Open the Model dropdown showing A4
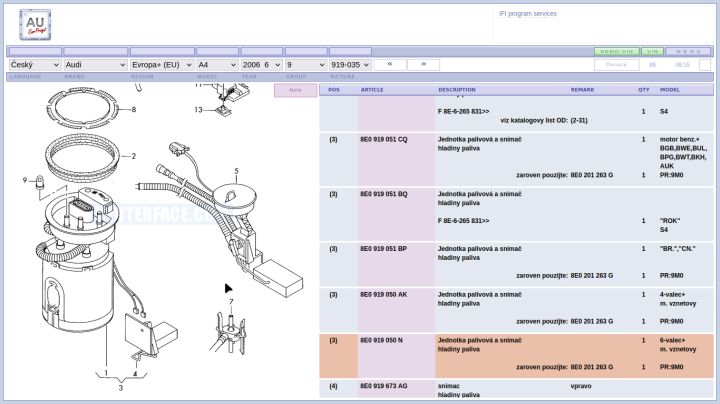The image size is (720, 404). [217, 65]
